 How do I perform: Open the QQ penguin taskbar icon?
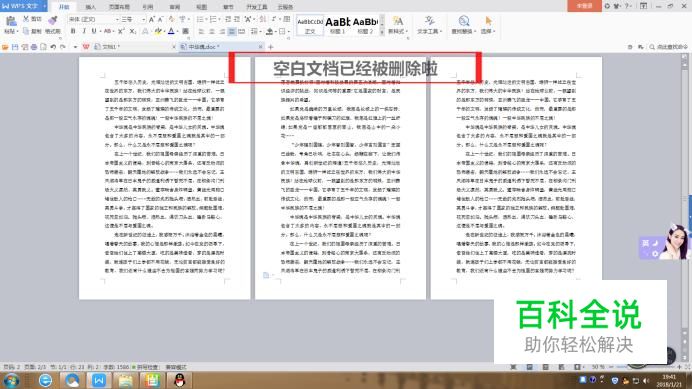point(179,380)
